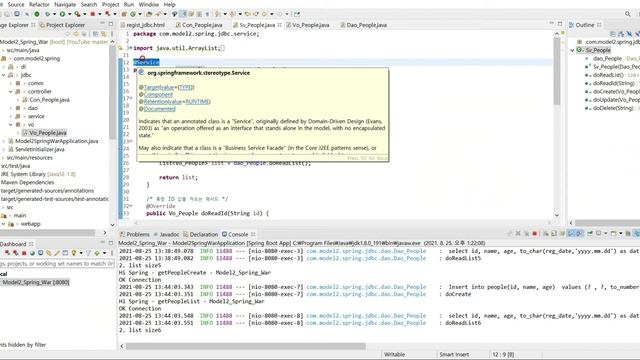Screen dimensions: 640x360
Task: Open the New Java Class dropdown arrow
Action: point(140,14)
